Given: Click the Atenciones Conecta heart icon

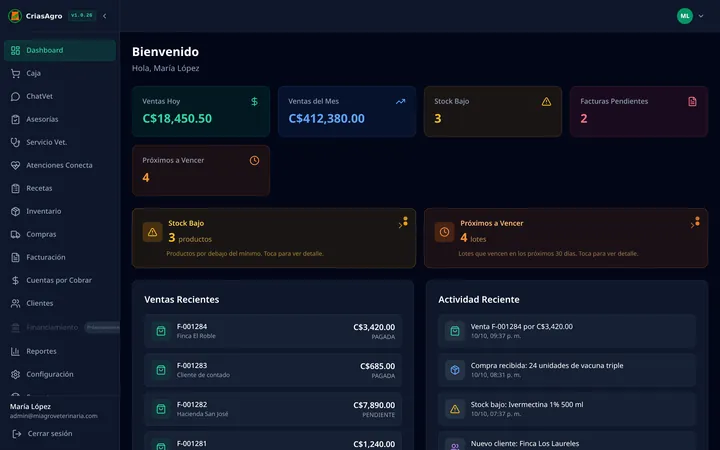Looking at the screenshot, I should point(16,165).
